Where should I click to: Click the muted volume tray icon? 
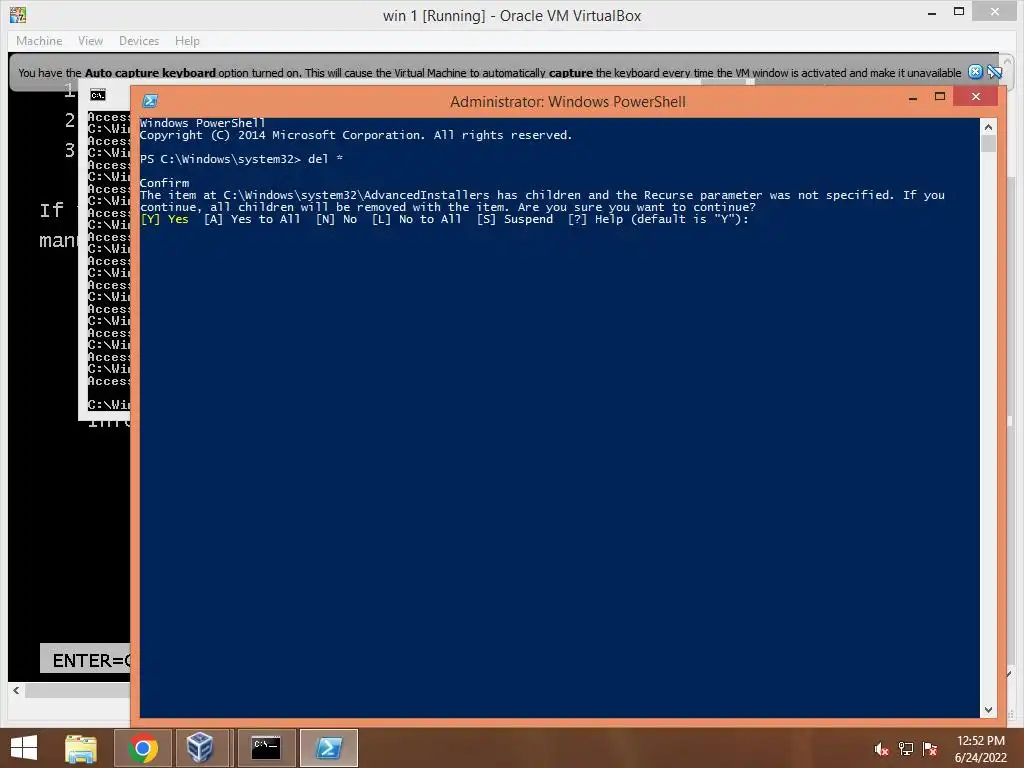click(x=881, y=749)
